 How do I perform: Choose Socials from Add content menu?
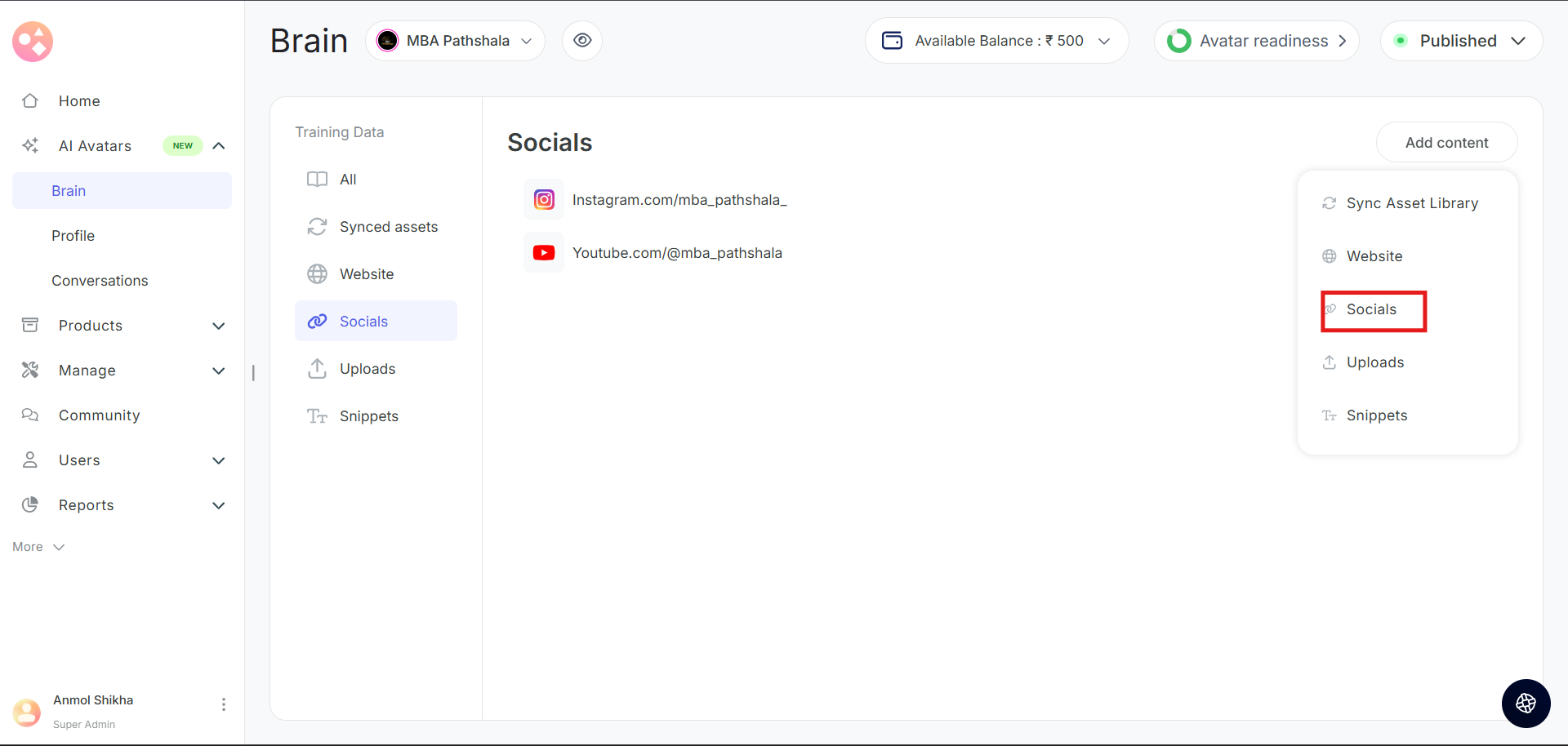pyautogui.click(x=1372, y=310)
